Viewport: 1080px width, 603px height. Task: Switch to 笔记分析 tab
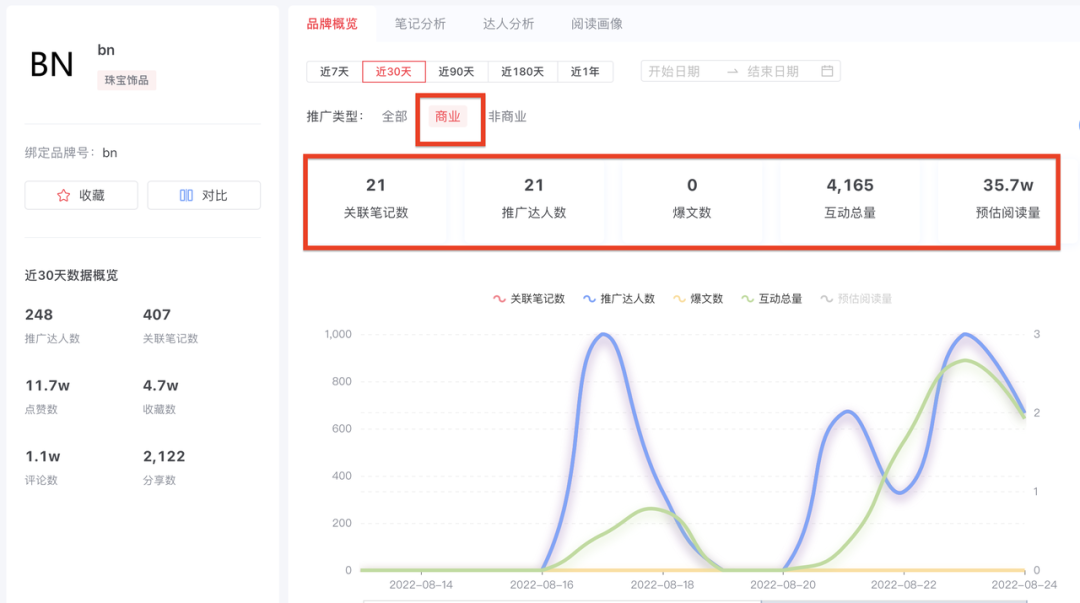(x=420, y=23)
